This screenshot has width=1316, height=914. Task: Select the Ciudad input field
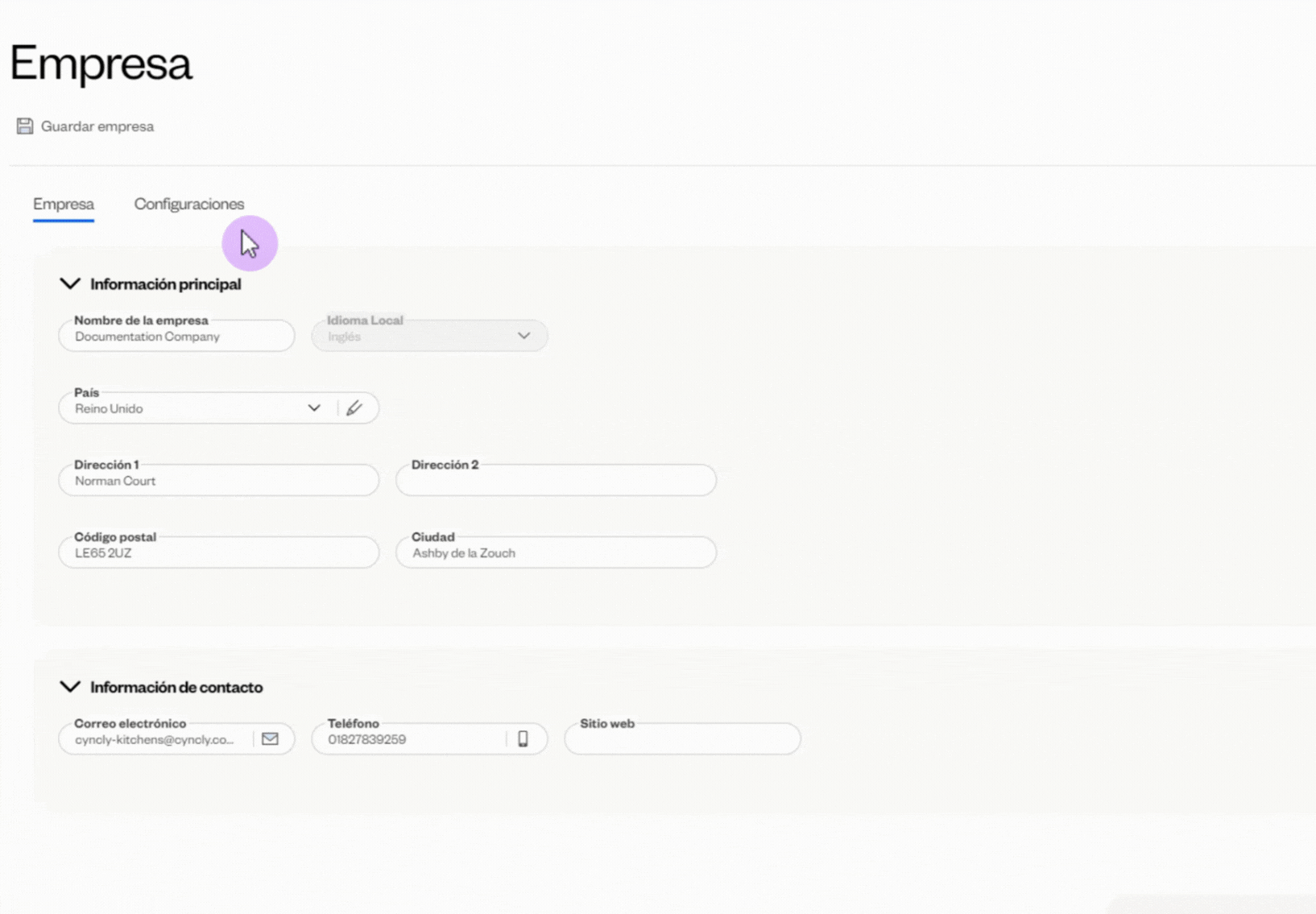556,553
